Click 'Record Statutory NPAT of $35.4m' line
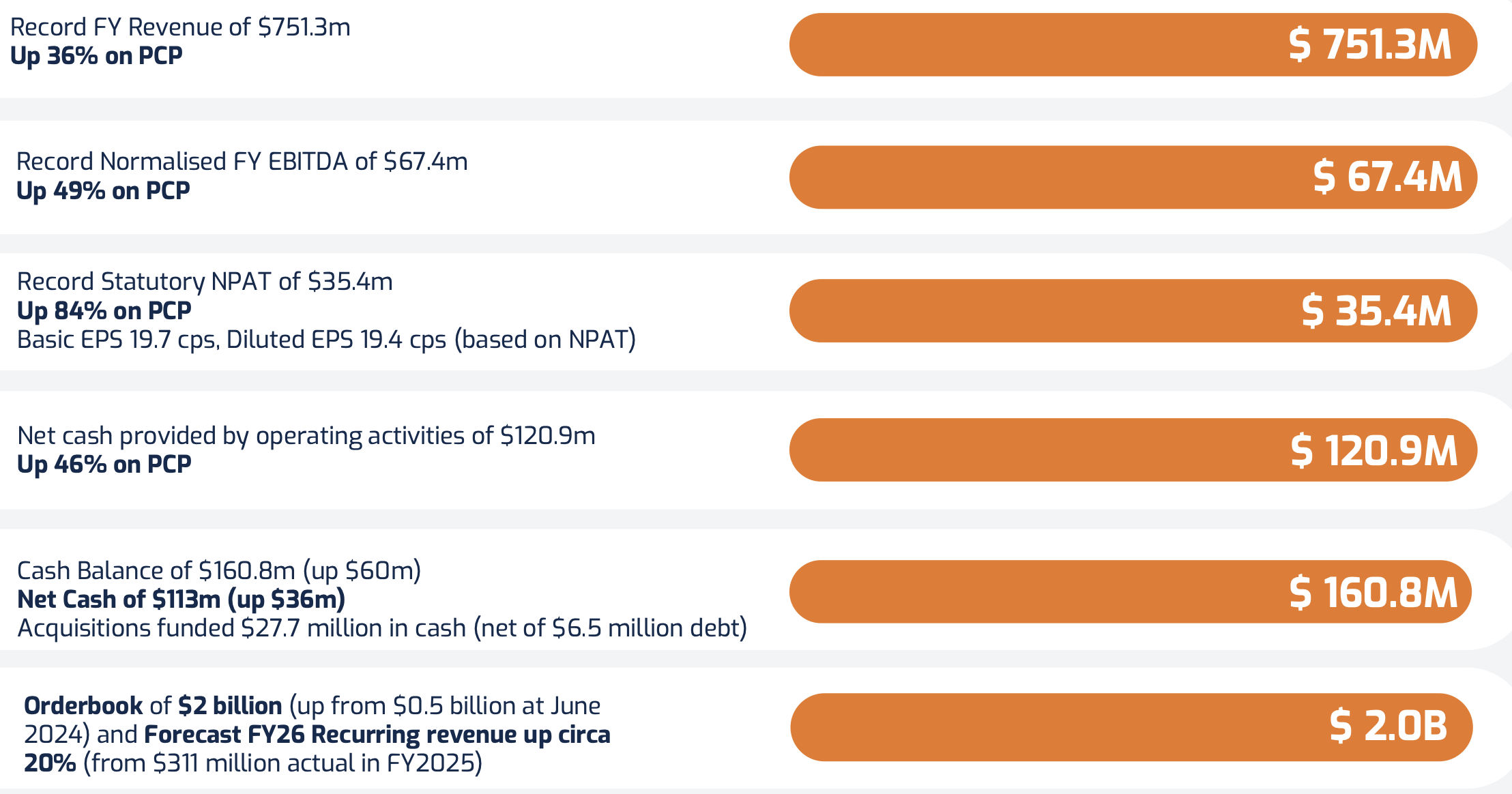1512x794 pixels. point(205,282)
